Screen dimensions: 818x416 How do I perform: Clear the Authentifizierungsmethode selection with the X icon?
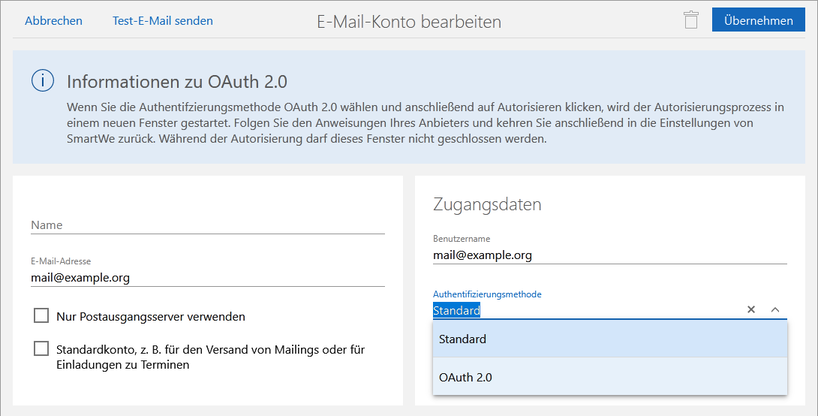[x=751, y=310]
